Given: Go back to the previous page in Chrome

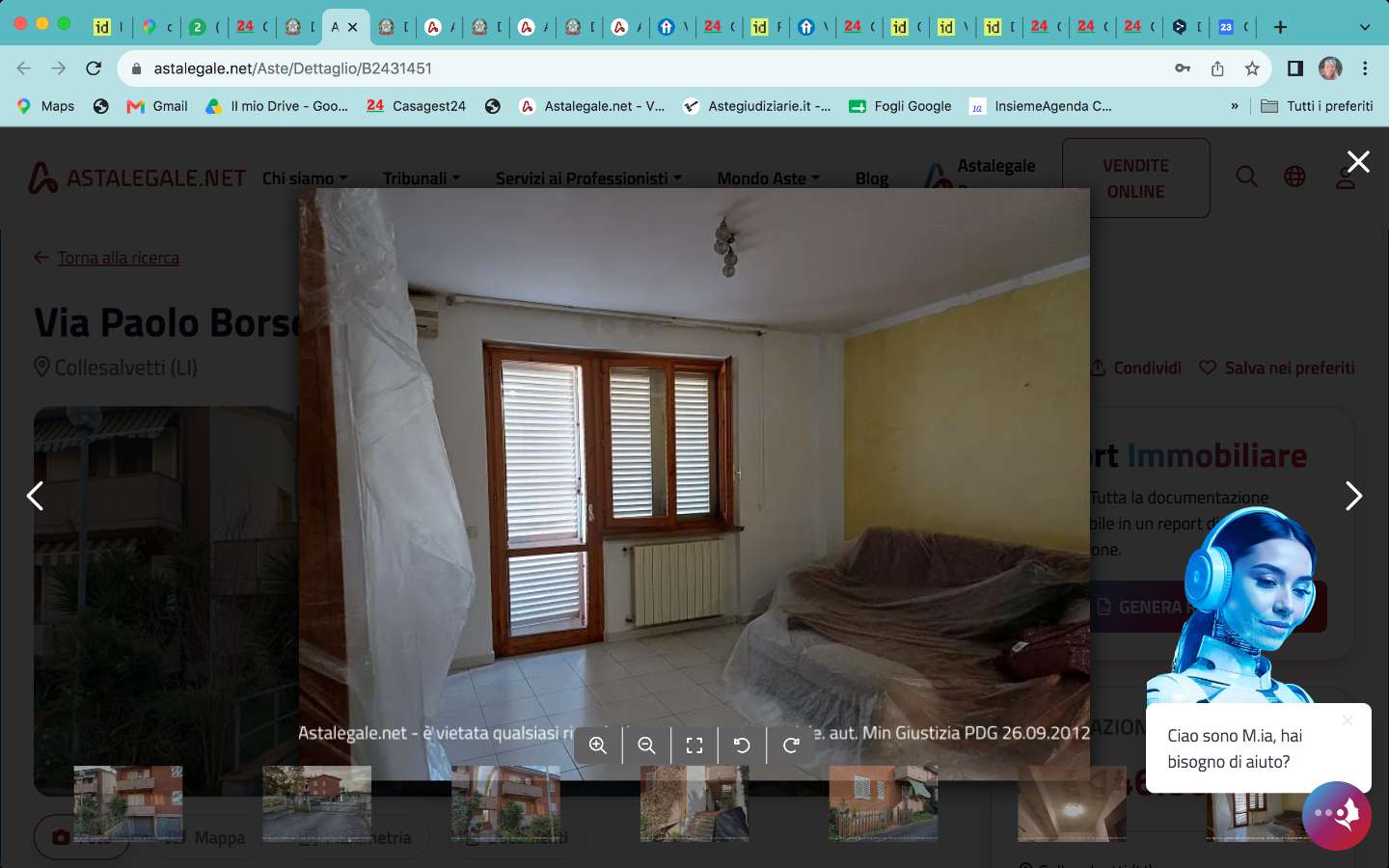Looking at the screenshot, I should [x=24, y=68].
